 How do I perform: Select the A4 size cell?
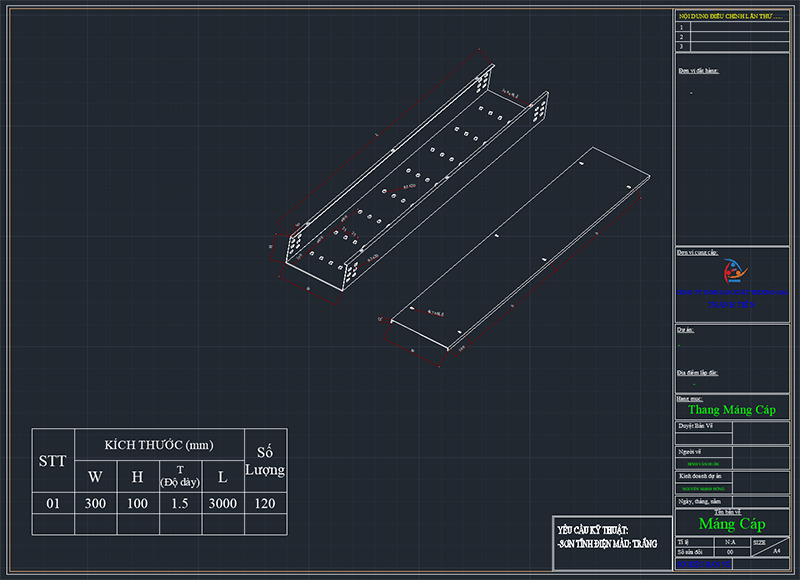[x=777, y=551]
